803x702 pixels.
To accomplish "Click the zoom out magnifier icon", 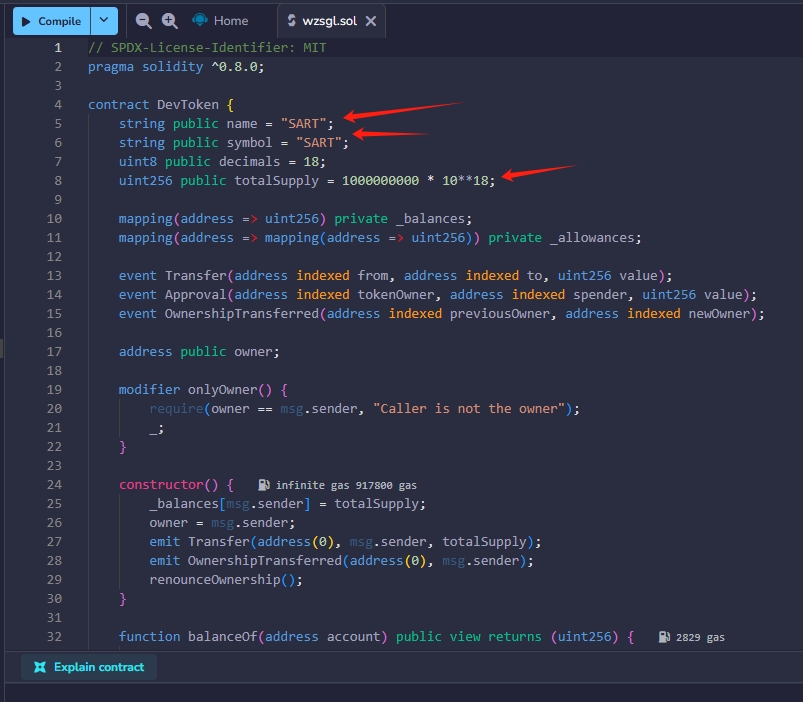I will [x=144, y=21].
